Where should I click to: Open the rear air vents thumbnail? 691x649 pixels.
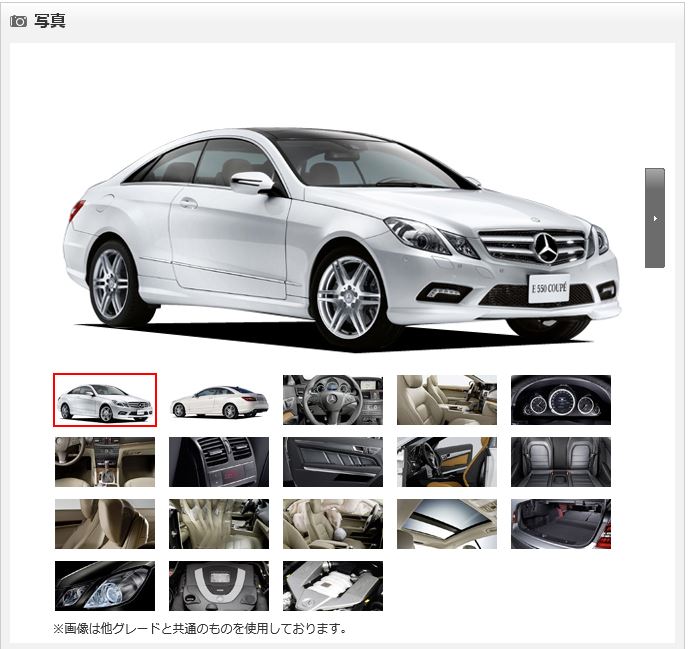[219, 462]
